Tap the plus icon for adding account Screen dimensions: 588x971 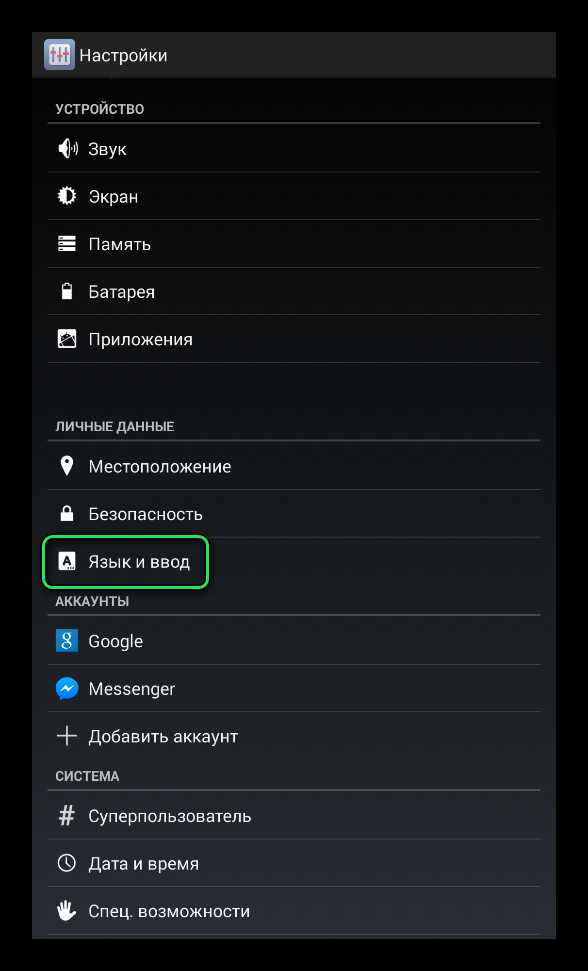(x=67, y=736)
